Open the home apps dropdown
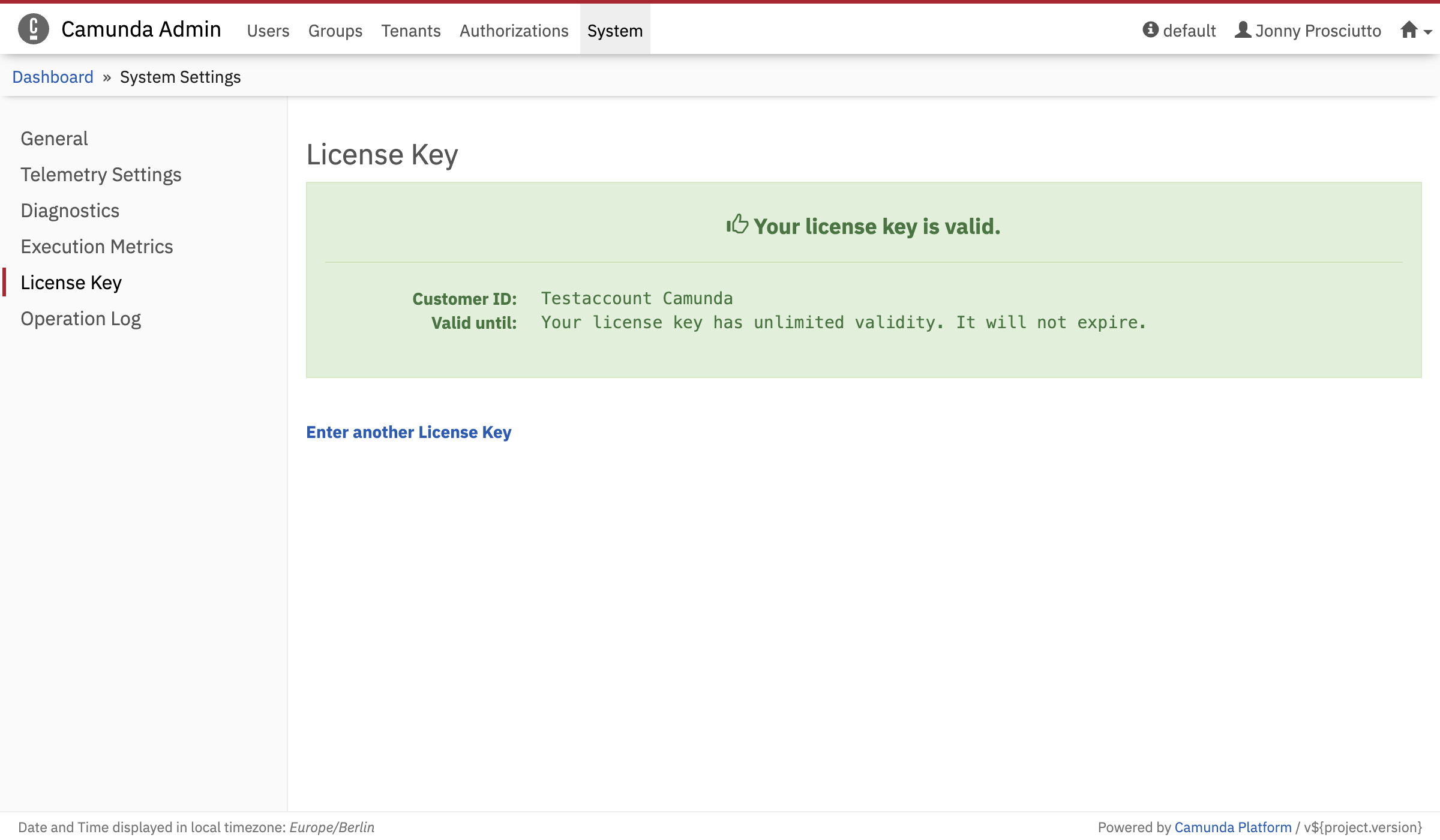This screenshot has width=1440, height=840. click(1416, 30)
